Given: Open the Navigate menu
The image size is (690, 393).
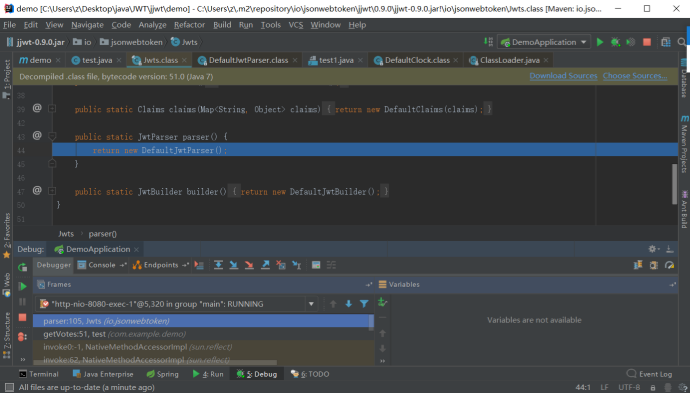Looking at the screenshot, I should tap(87, 25).
